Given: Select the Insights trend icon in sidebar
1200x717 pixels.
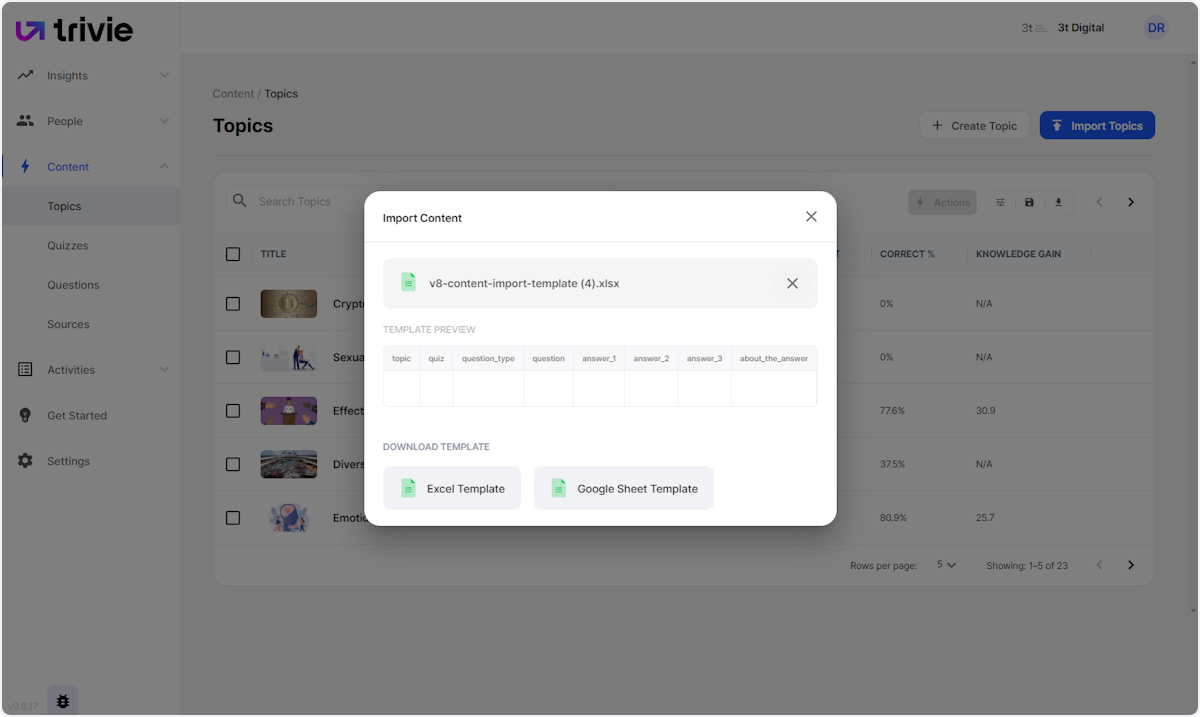Looking at the screenshot, I should pyautogui.click(x=24, y=75).
